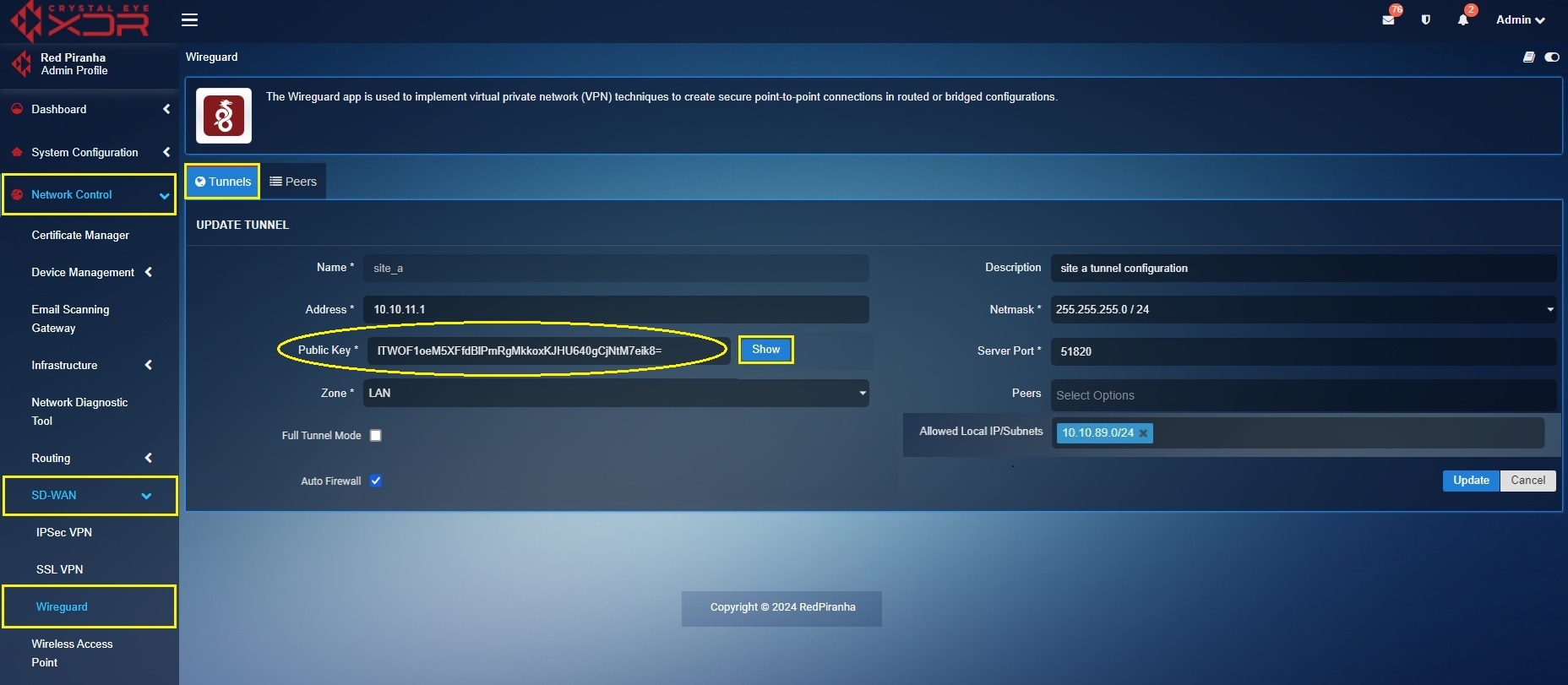Screen dimensions: 1568x685
Task: Expand the Dashboard chevron arrow
Action: tap(166, 109)
